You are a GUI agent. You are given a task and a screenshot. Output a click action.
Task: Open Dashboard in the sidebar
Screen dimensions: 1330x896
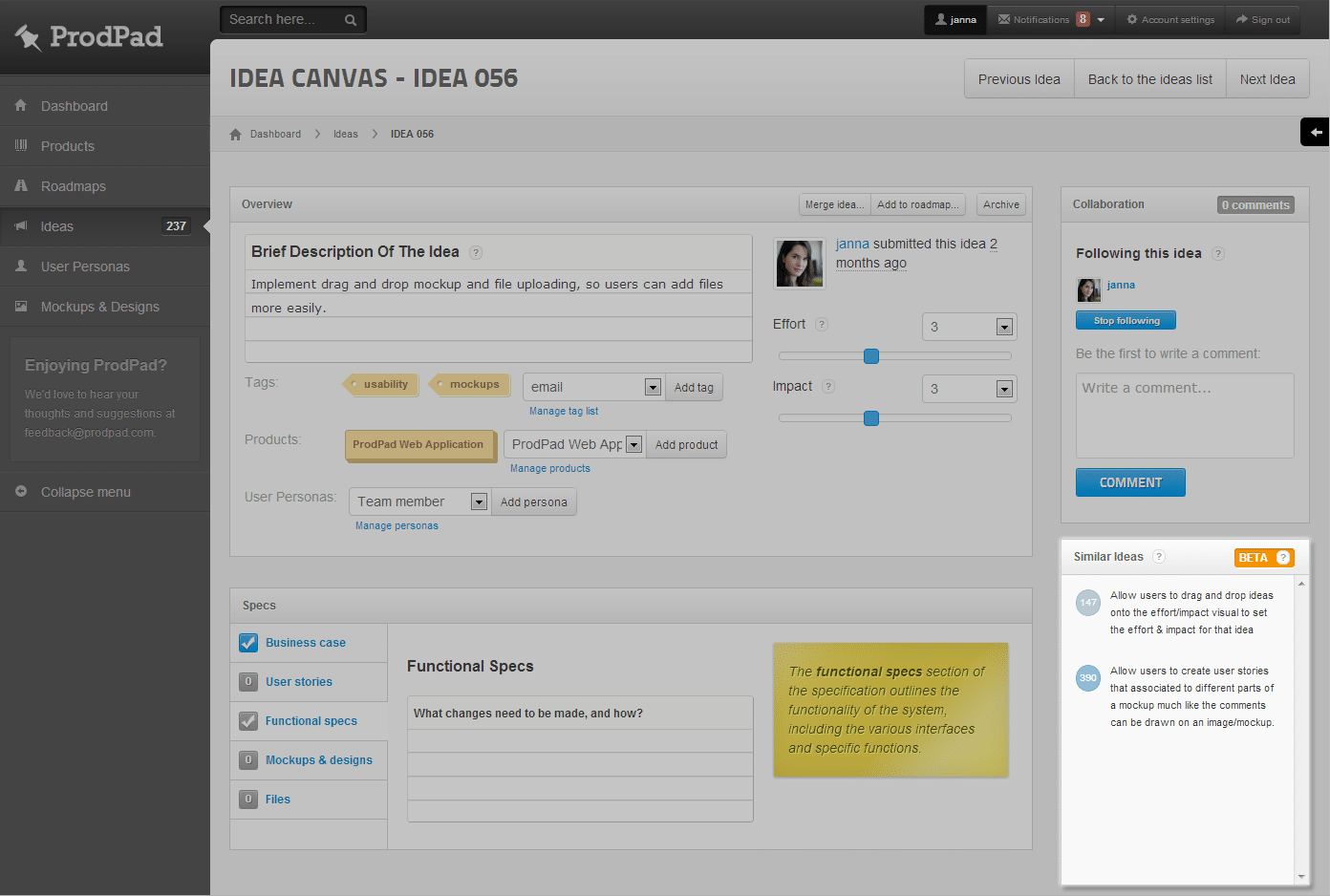pyautogui.click(x=105, y=106)
